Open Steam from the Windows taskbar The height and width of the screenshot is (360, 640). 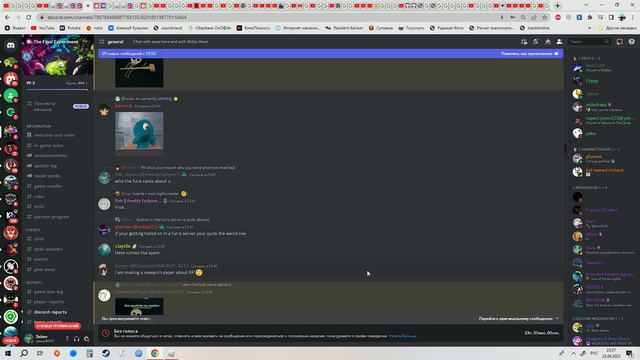(x=106, y=353)
